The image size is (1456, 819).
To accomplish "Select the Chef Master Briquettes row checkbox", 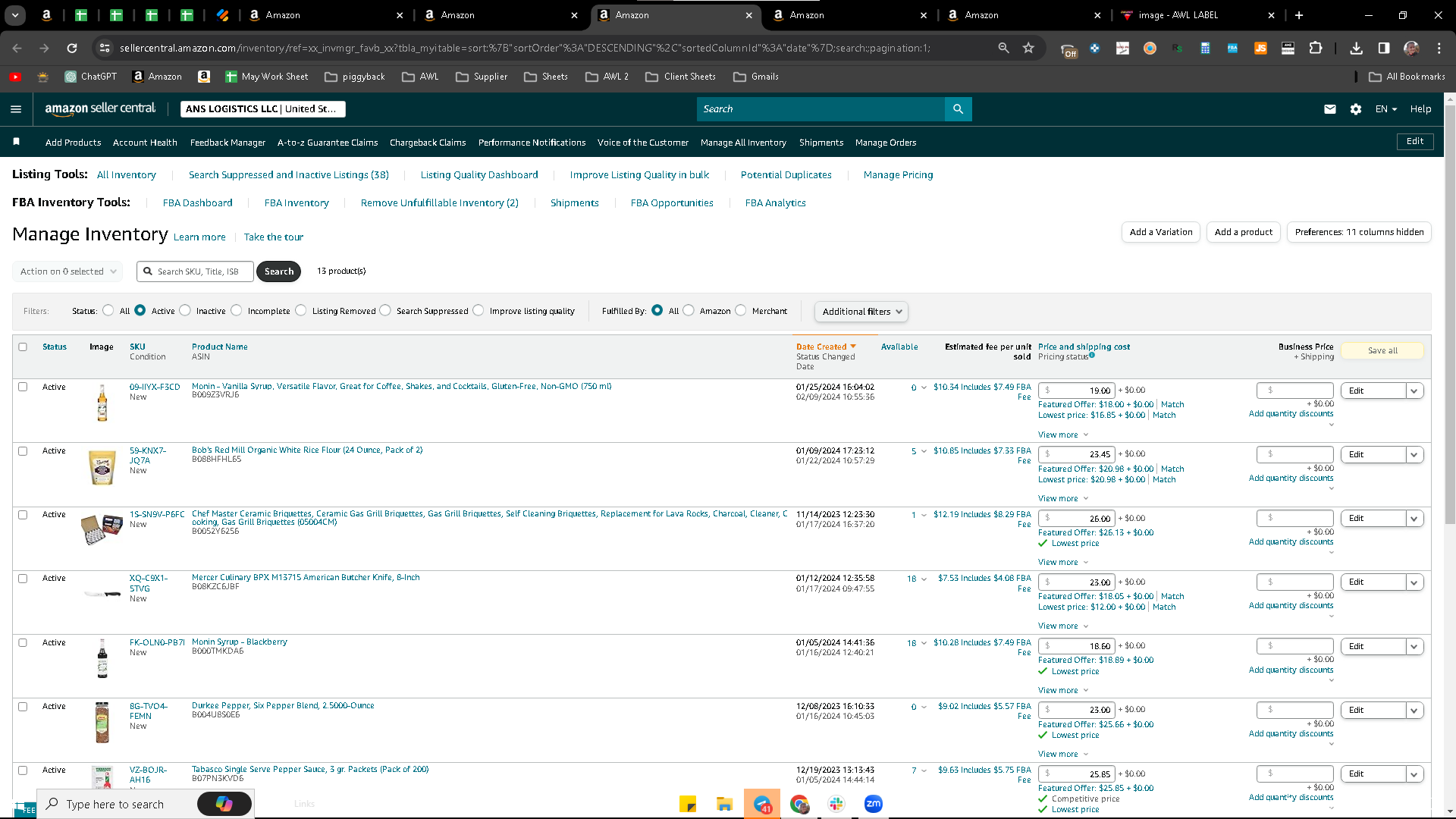I will (23, 514).
